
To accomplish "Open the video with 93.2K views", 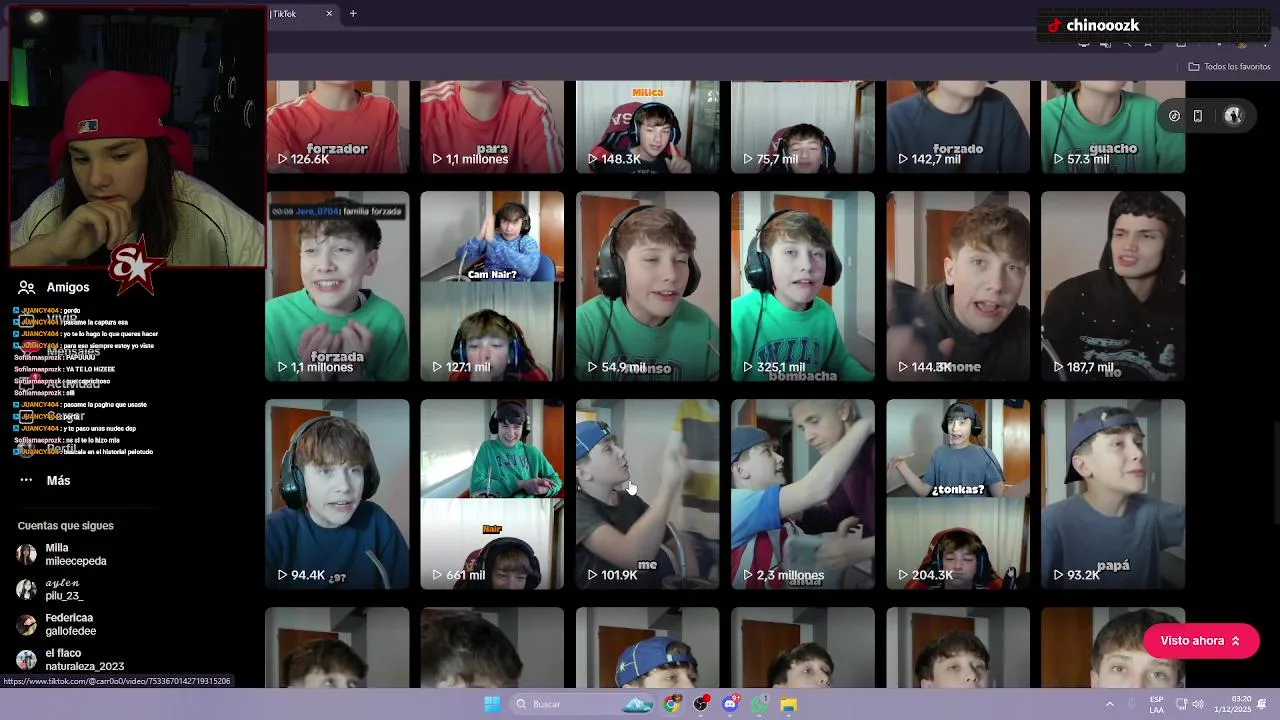I will (x=1113, y=494).
